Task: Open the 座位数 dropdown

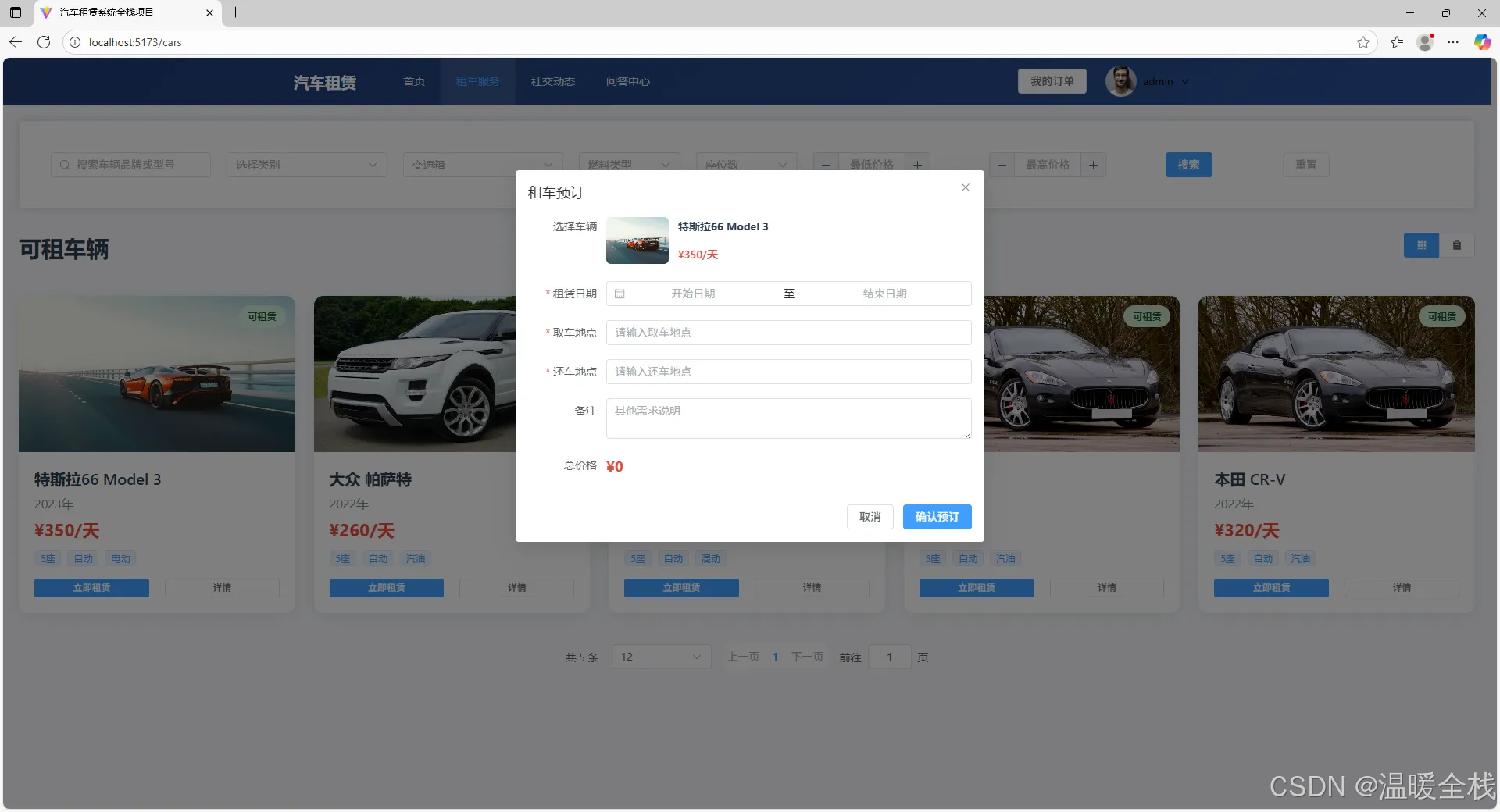Action: pyautogui.click(x=746, y=165)
